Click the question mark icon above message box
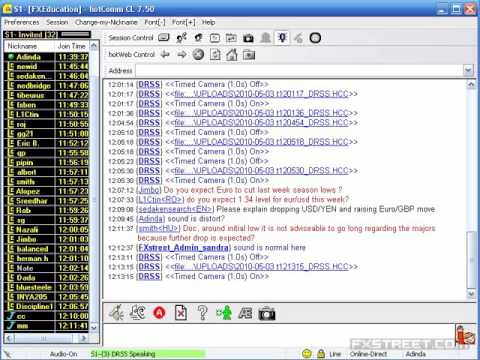480x360 pixels. pyautogui.click(x=202, y=313)
